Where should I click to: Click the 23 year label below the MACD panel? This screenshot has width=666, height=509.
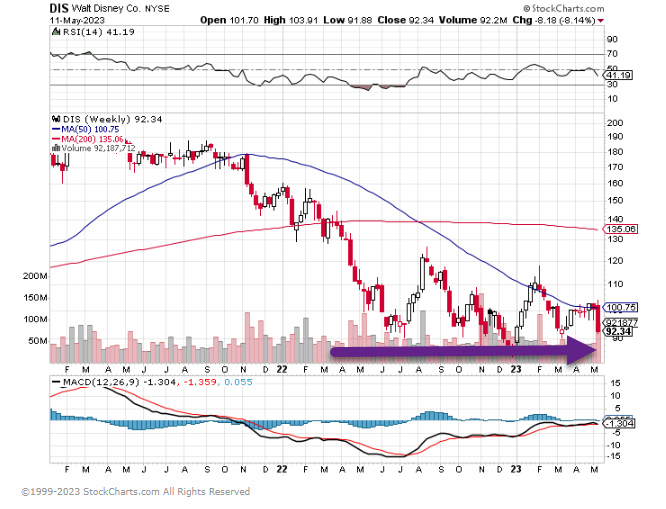point(516,469)
